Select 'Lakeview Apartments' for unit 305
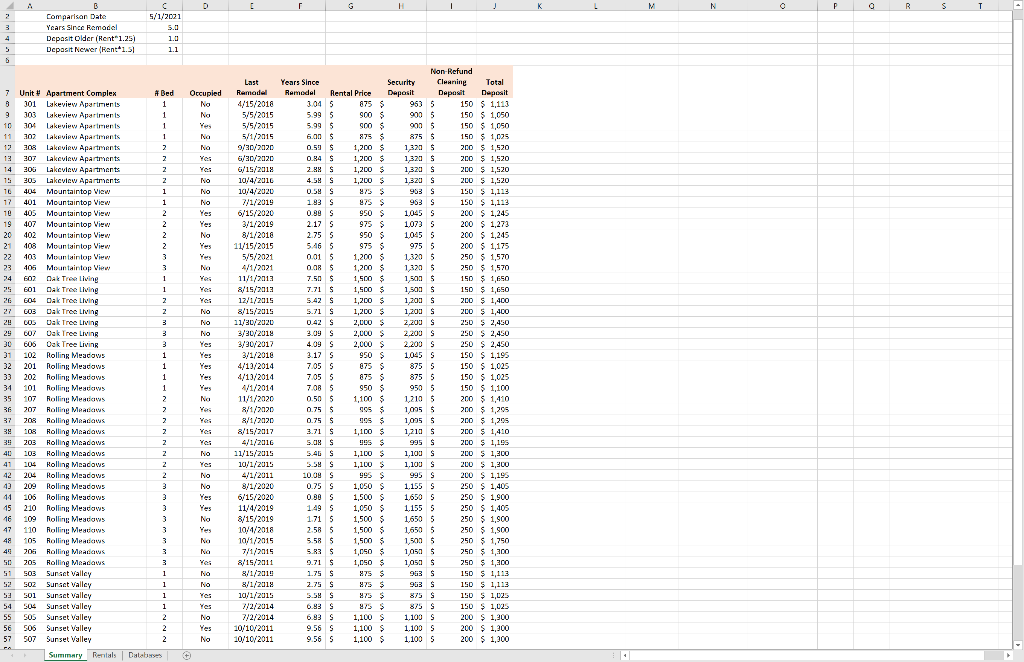This screenshot has height=662, width=1024. pos(95,180)
